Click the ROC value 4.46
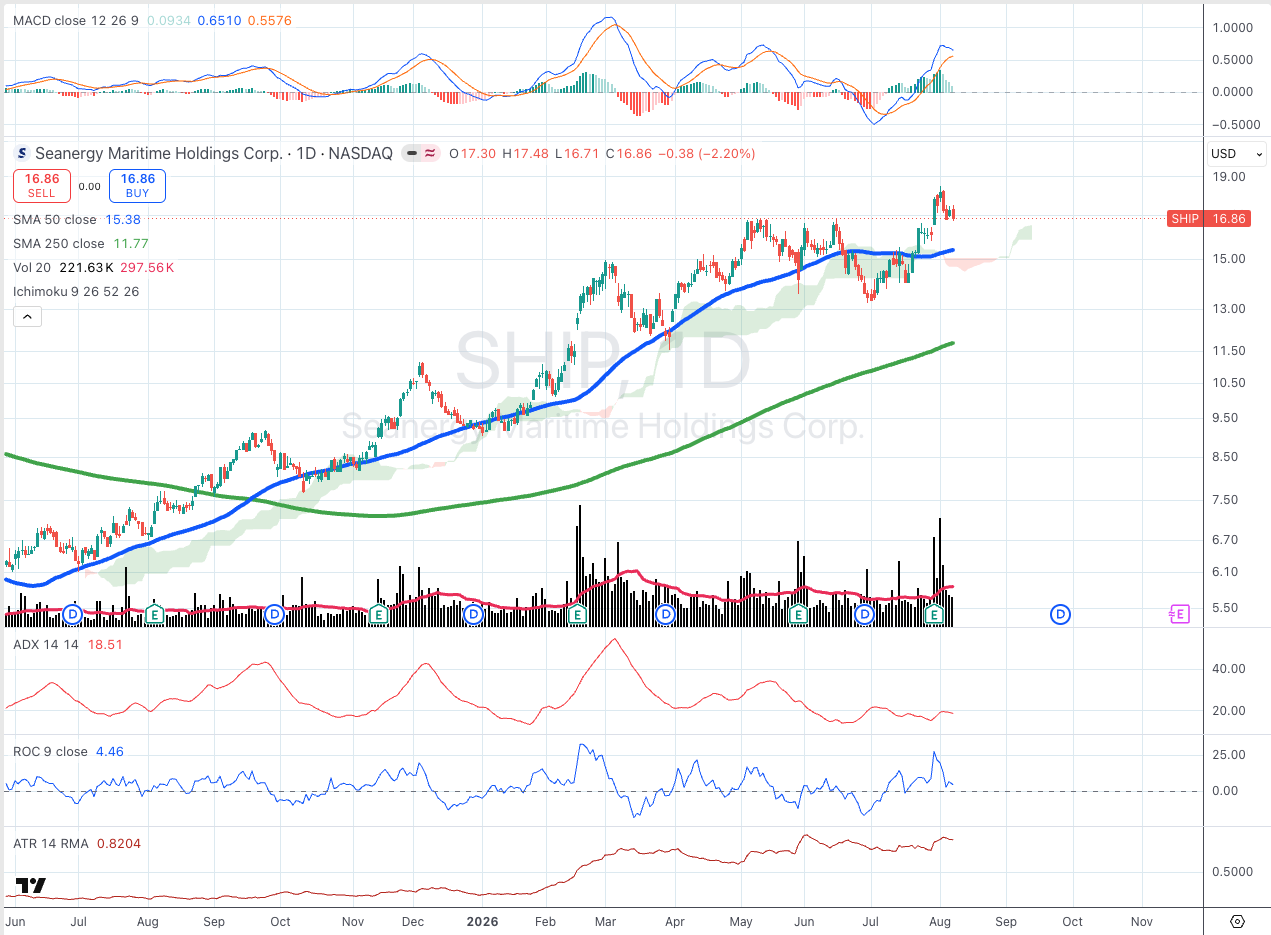The width and height of the screenshot is (1271, 935). (x=110, y=752)
